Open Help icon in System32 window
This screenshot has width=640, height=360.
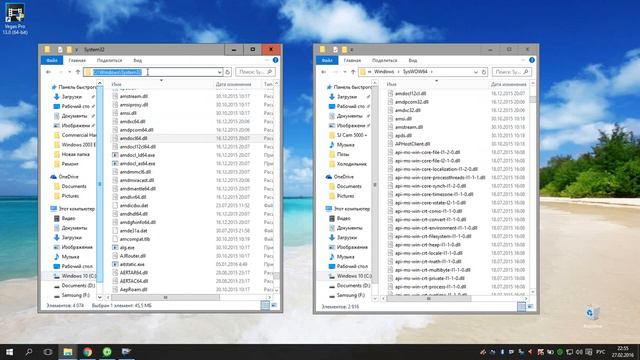click(x=276, y=60)
